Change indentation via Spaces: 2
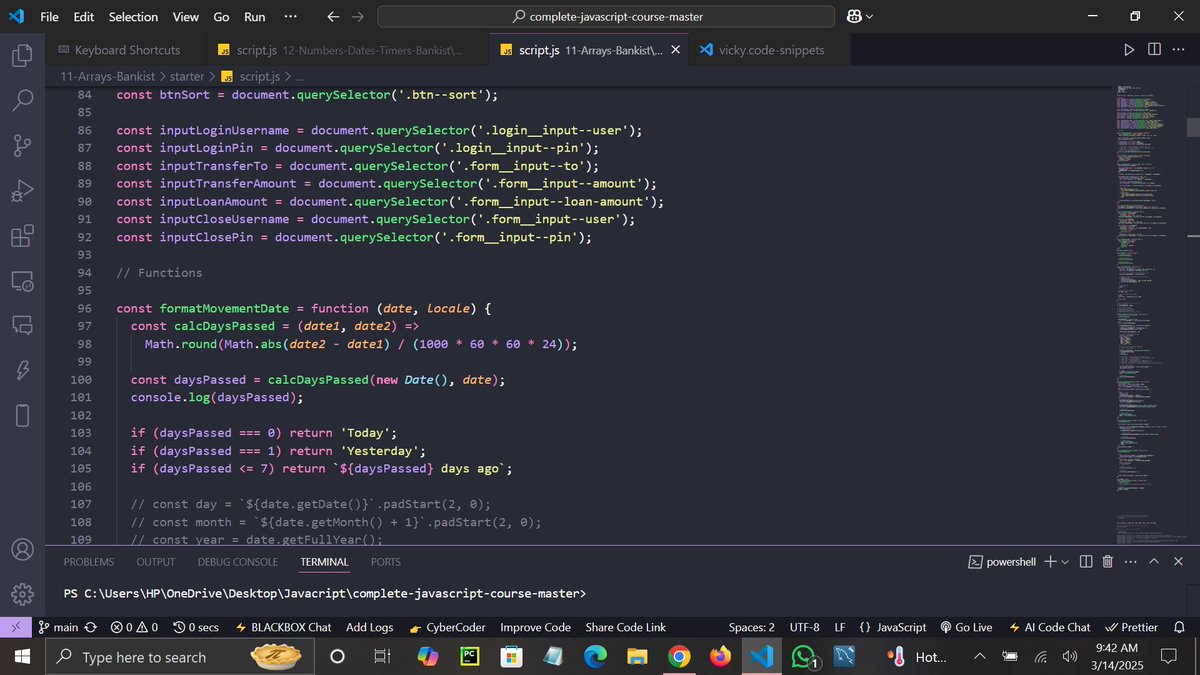Viewport: 1200px width, 675px height. 751,627
